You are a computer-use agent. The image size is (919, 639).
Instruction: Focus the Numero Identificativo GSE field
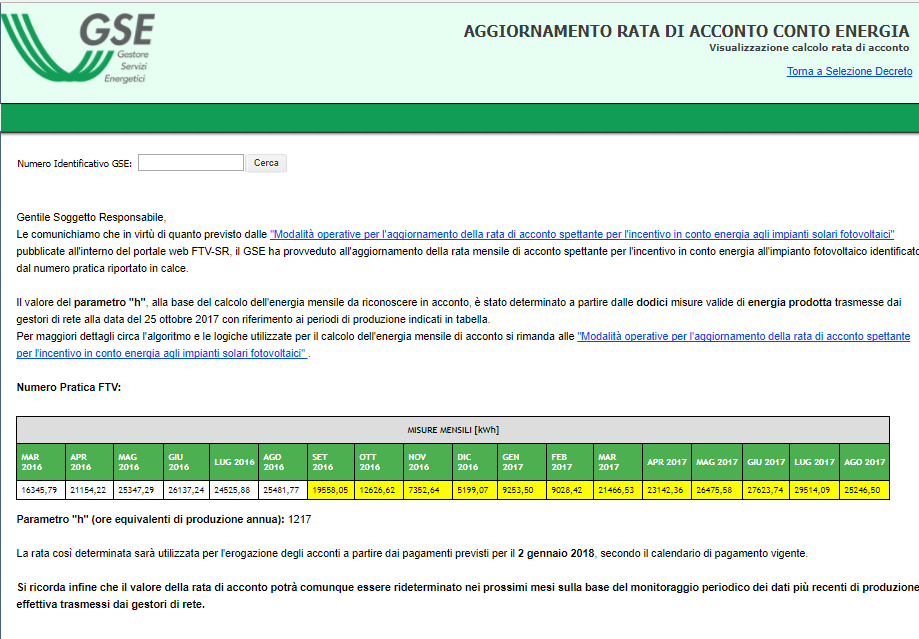191,163
